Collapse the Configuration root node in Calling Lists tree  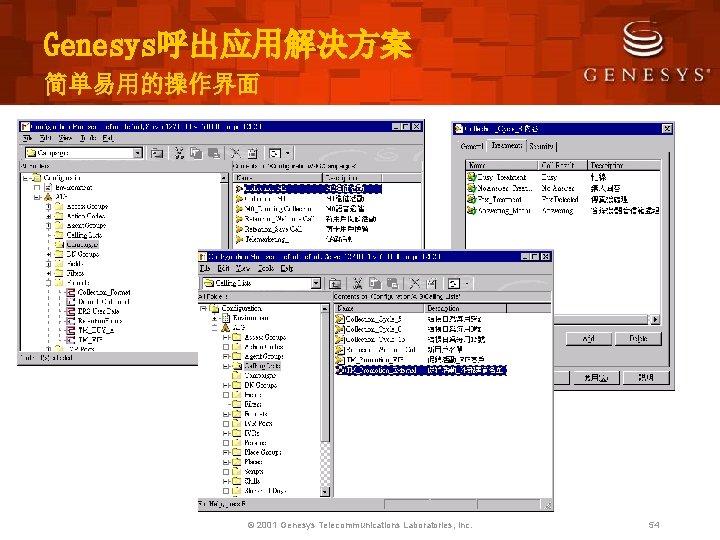click(x=203, y=309)
